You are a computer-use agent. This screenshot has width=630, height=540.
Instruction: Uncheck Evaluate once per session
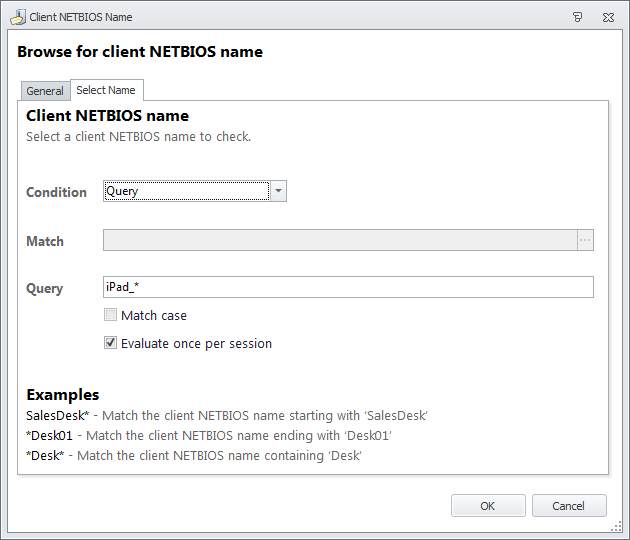[110, 343]
